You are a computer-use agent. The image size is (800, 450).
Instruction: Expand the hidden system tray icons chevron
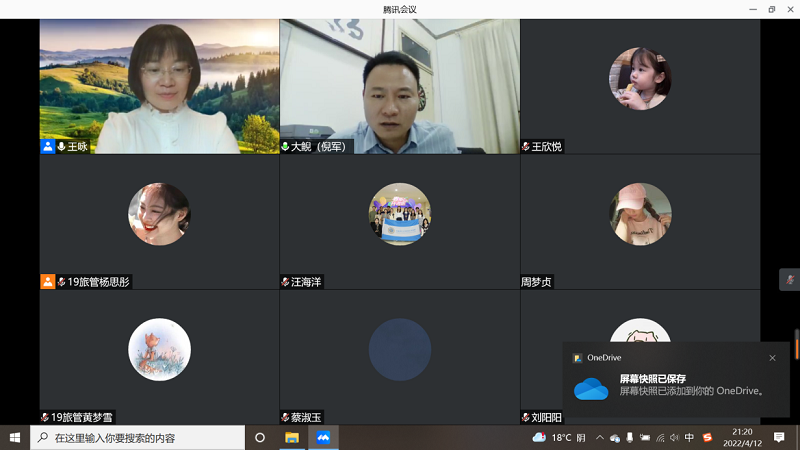tap(600, 437)
